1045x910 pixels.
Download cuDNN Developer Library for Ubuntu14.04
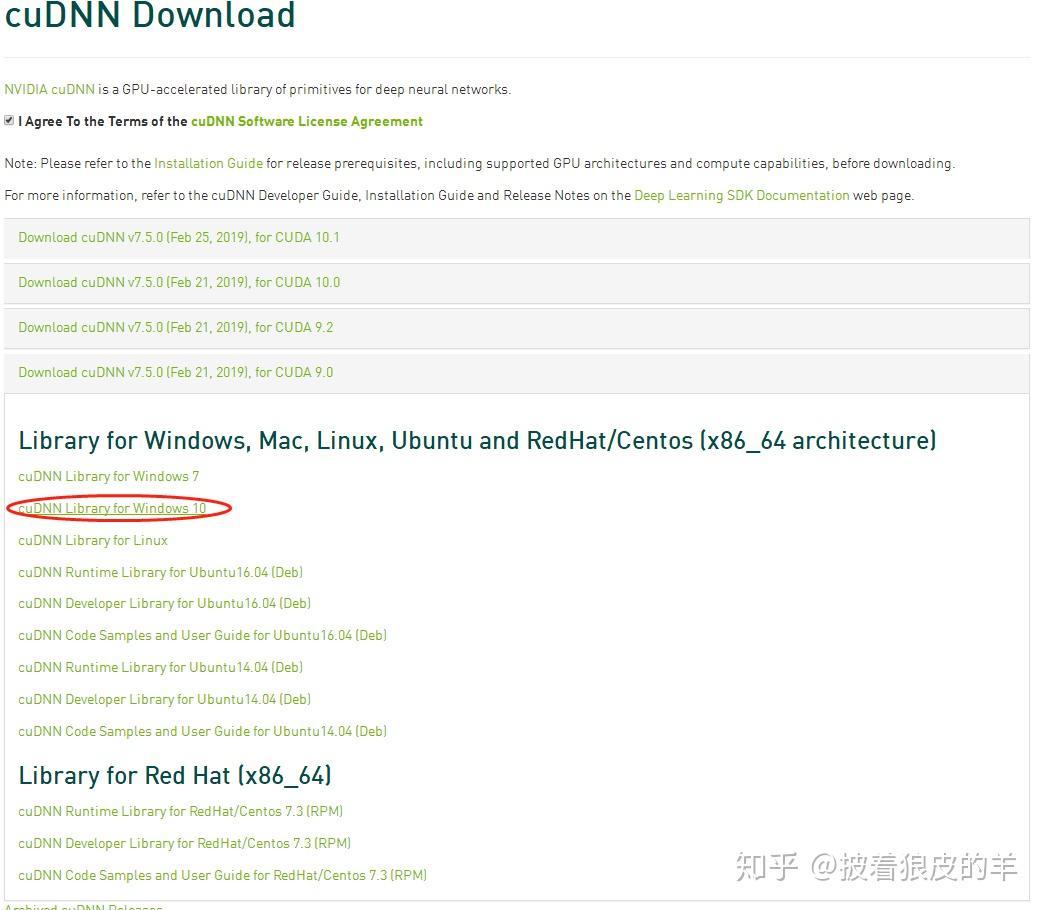164,699
